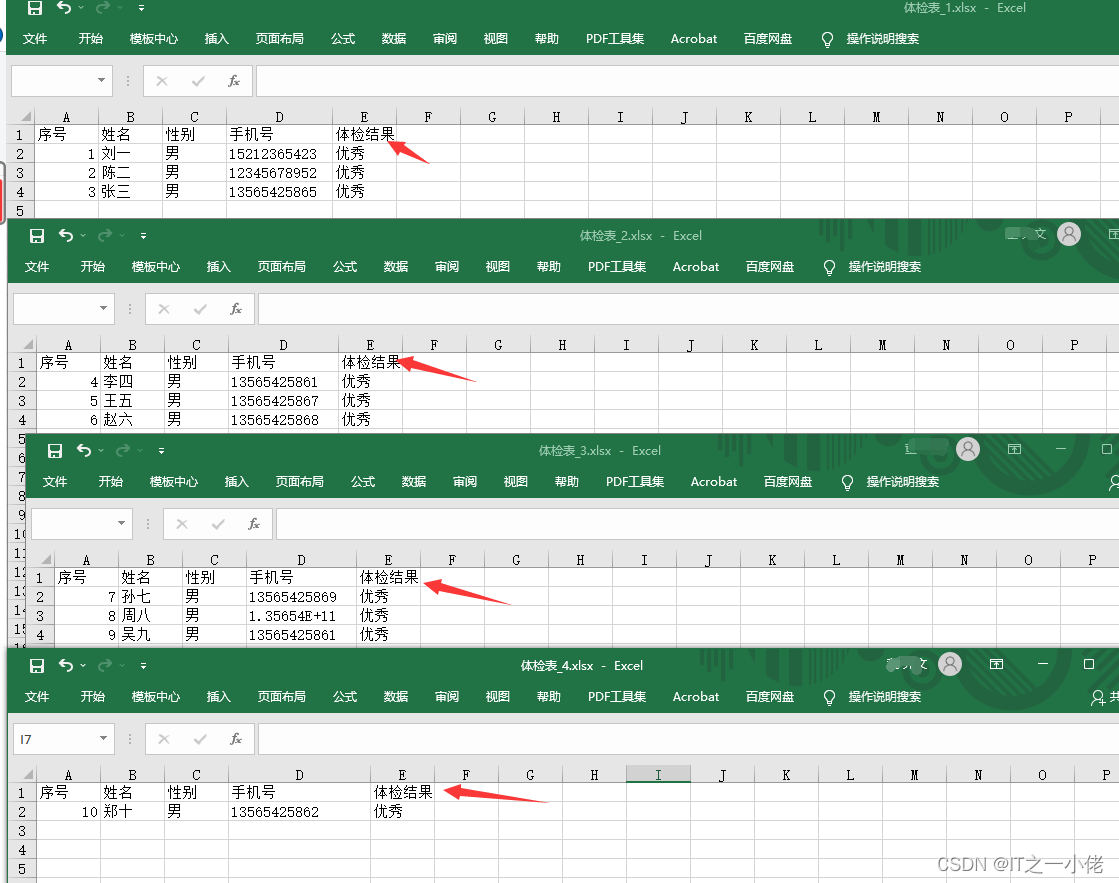Image resolution: width=1119 pixels, height=883 pixels.
Task: Open the undo history dropdown in 体检表_1.xlsx
Action: point(81,8)
